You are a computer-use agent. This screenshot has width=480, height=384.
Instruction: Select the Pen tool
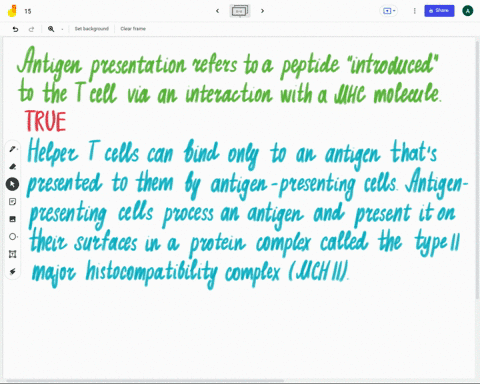[x=13, y=149]
